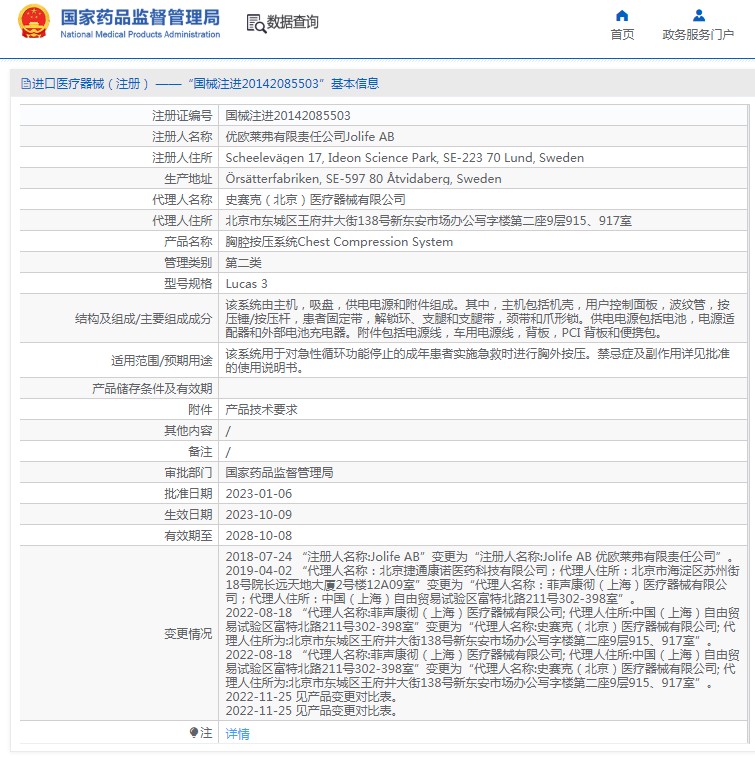Open the 详情 link
The height and width of the screenshot is (758, 755).
[x=237, y=733]
